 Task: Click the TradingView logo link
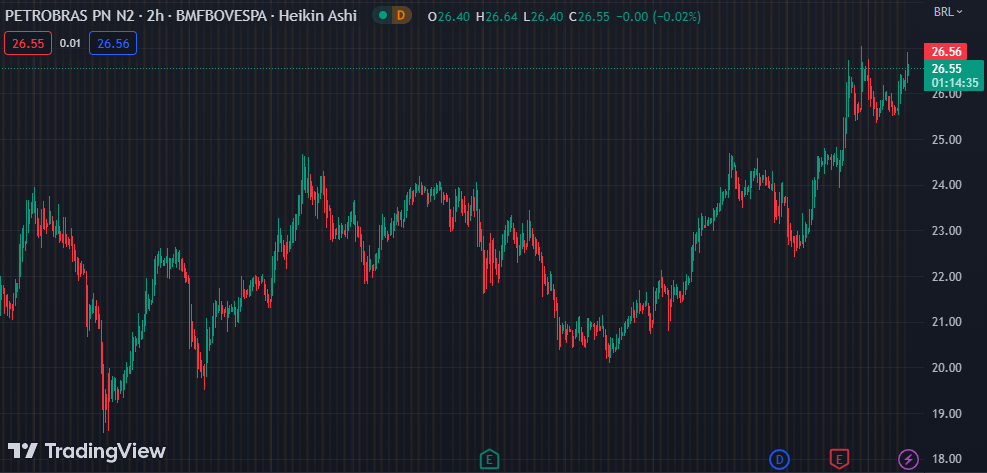pos(86,451)
